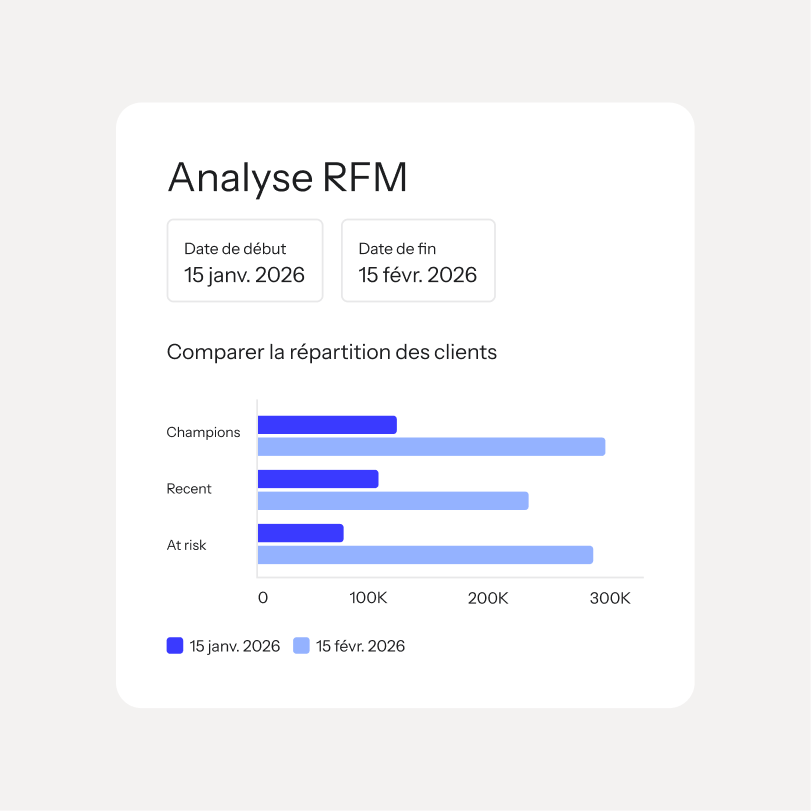Click the 15 janv. 2026 legend text
Viewport: 811px width, 811px height.
click(235, 647)
